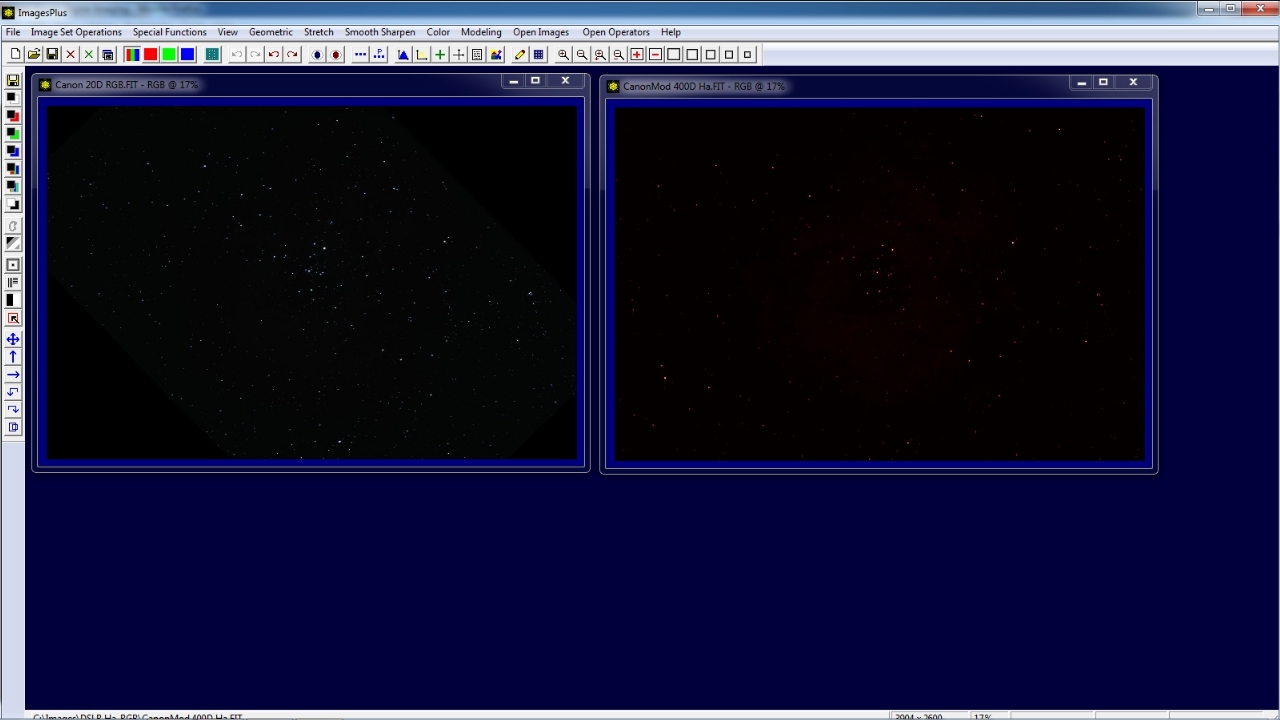Click the smallest square size icon in toolbar
The width and height of the screenshot is (1280, 720).
click(748, 54)
